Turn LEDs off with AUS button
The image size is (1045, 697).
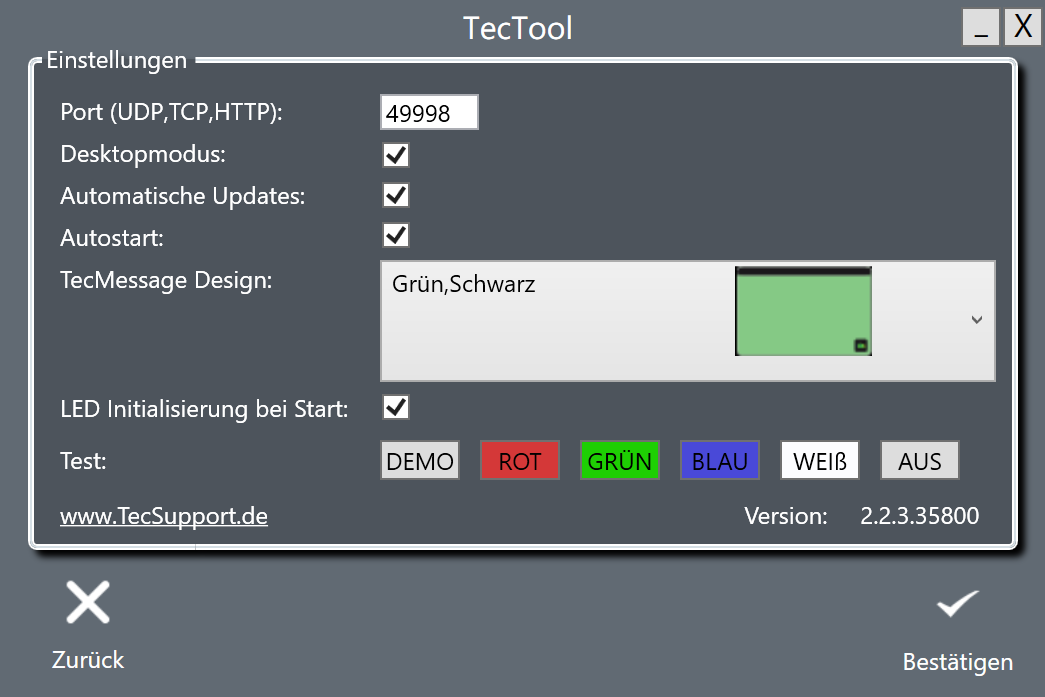point(920,460)
